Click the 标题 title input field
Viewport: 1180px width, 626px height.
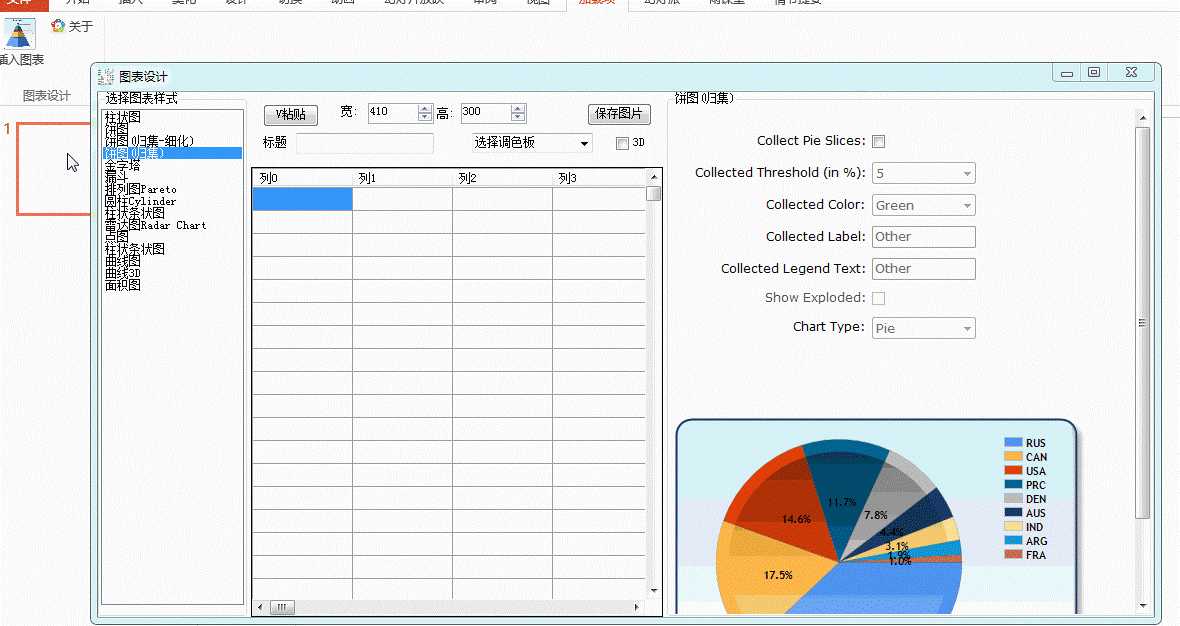[365, 143]
